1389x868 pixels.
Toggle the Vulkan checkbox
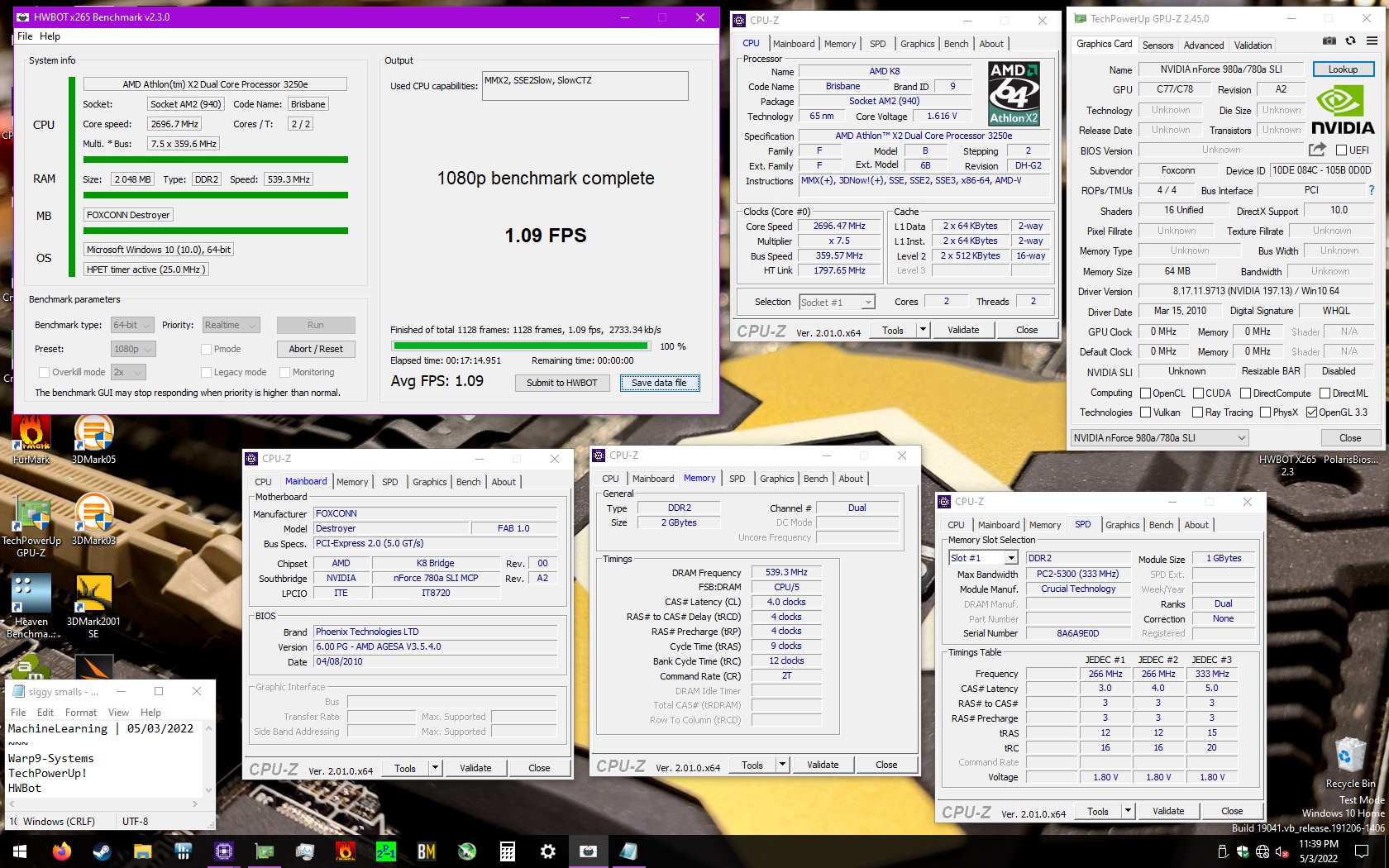[x=1145, y=413]
